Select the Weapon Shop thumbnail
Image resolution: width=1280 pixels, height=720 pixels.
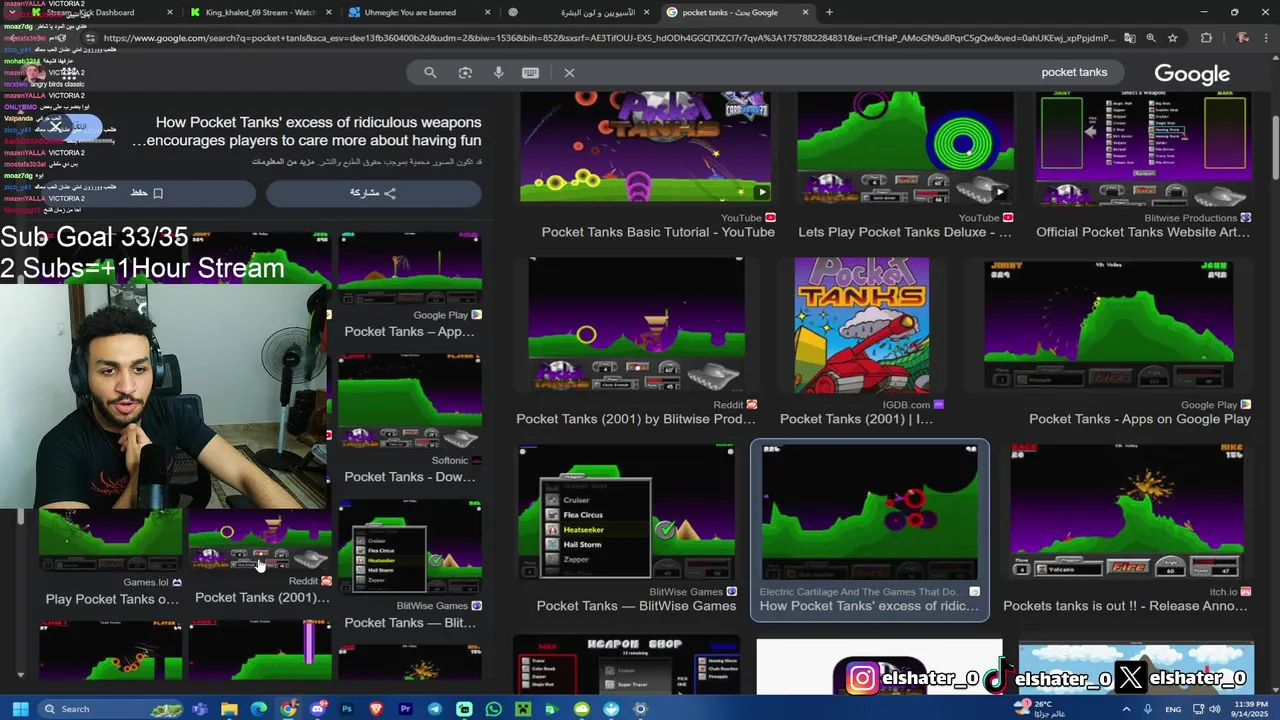626,666
